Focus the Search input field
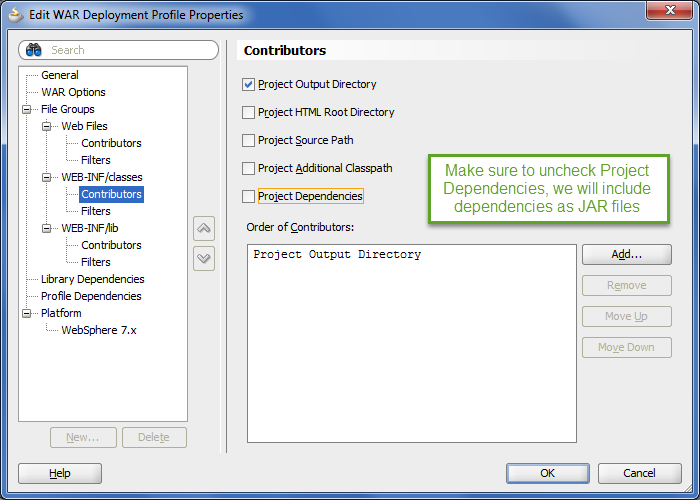 pyautogui.click(x=118, y=50)
